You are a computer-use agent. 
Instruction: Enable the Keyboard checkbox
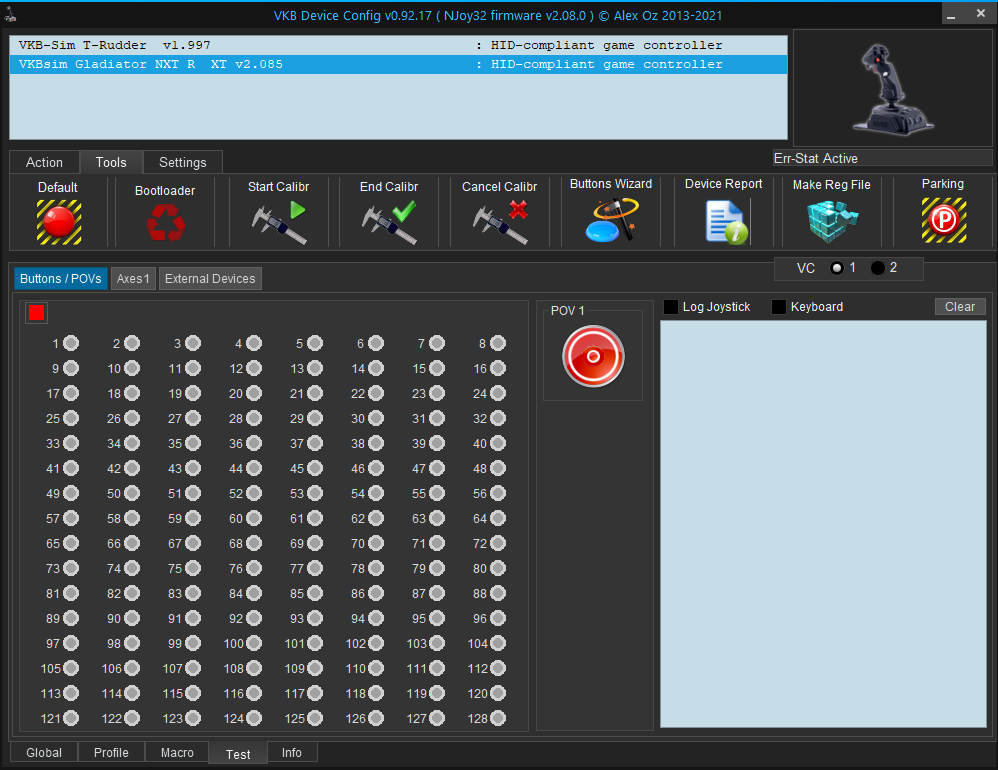click(778, 307)
